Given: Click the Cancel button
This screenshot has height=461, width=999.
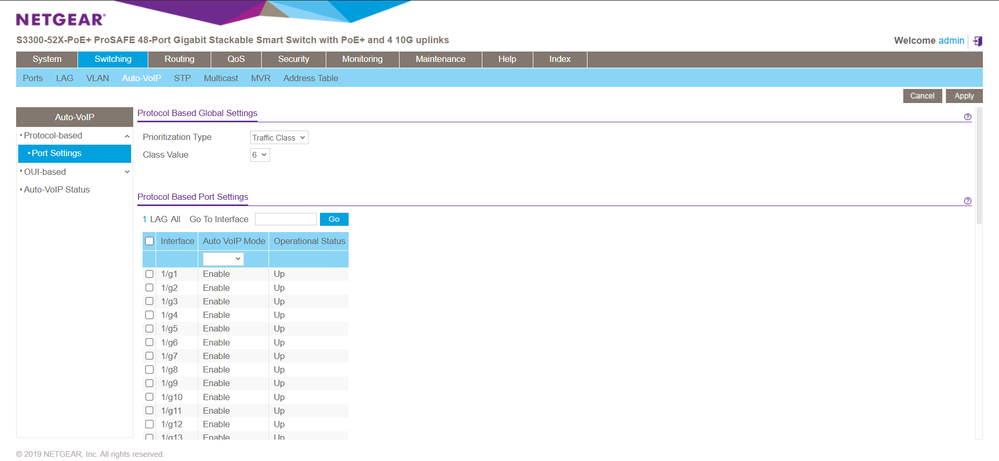Looking at the screenshot, I should pyautogui.click(x=922, y=96).
